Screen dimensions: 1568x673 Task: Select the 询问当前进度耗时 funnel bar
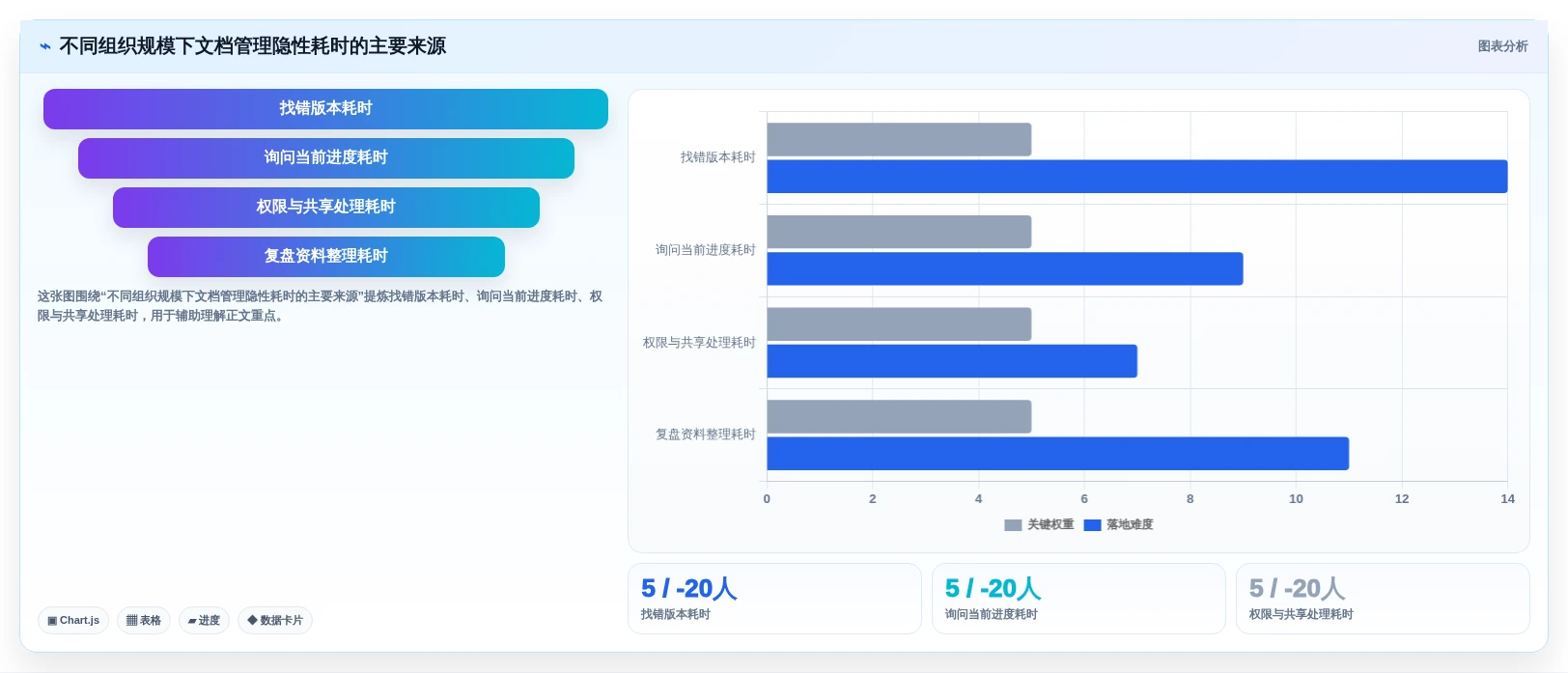pos(325,158)
